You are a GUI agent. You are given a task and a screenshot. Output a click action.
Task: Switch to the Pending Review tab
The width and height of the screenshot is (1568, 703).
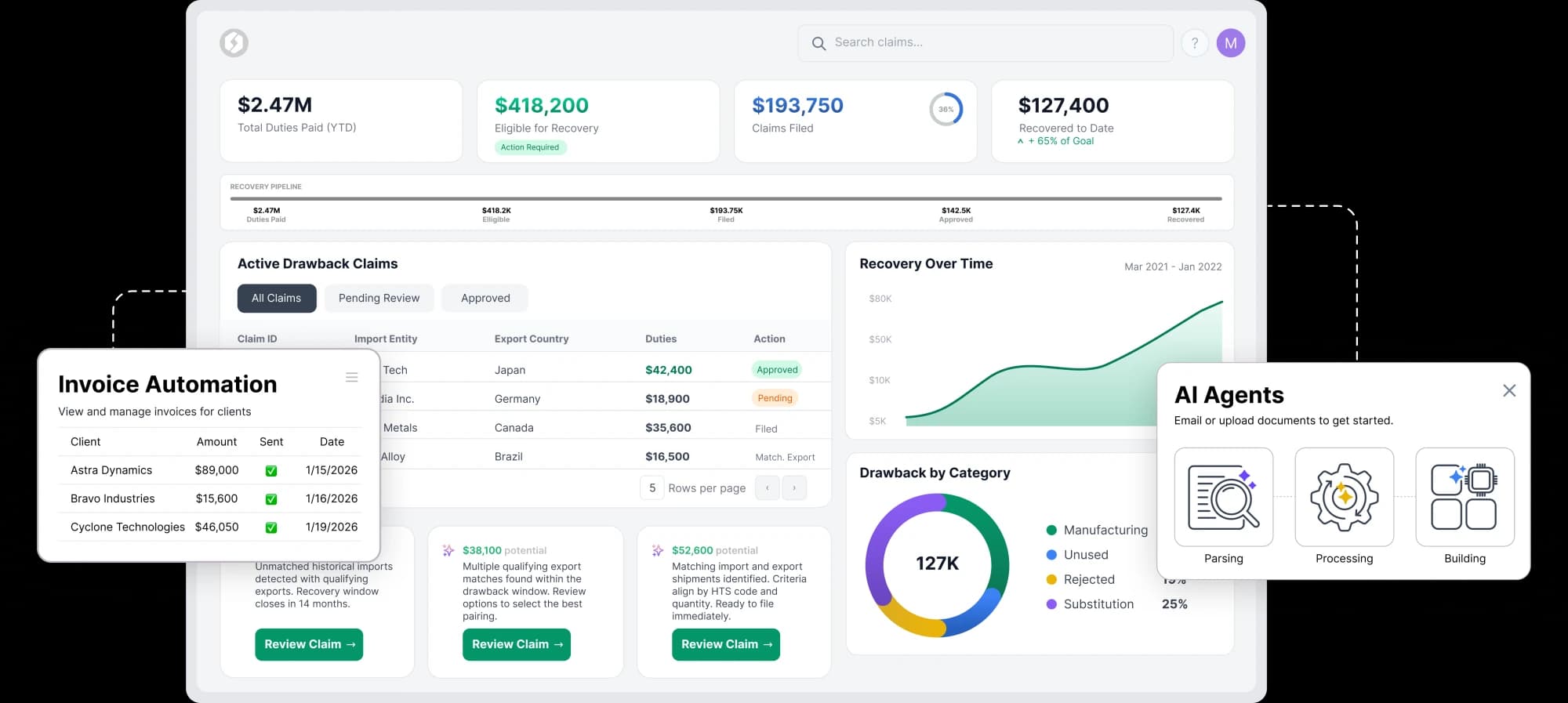[379, 298]
